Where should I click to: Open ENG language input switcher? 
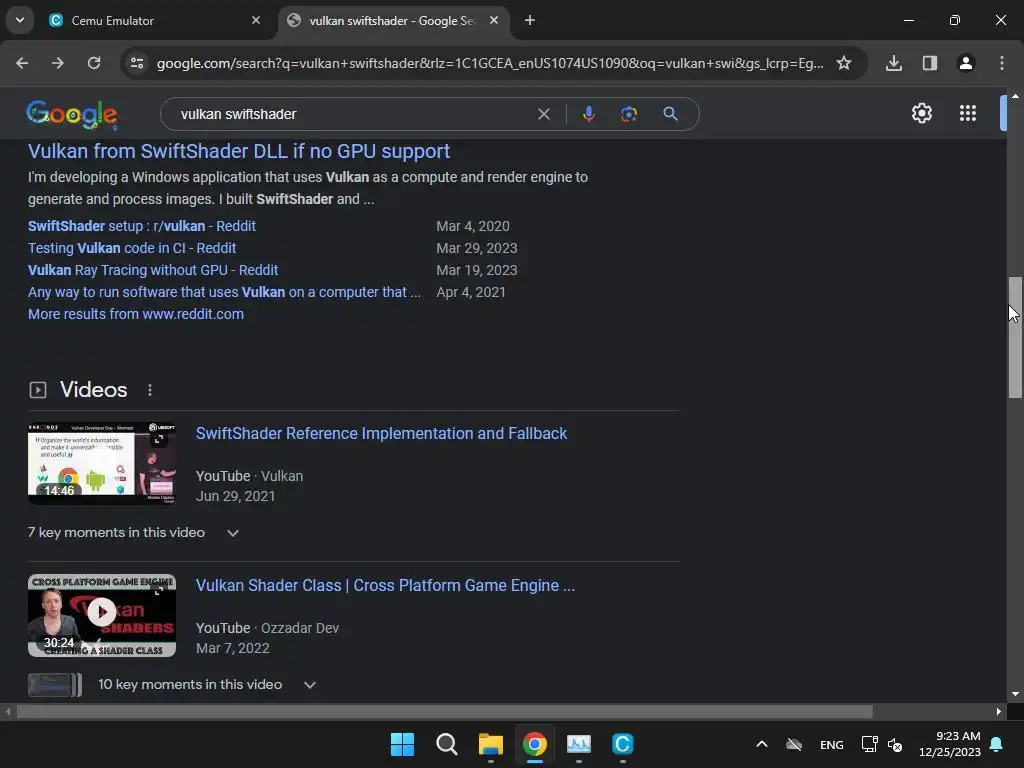point(831,745)
